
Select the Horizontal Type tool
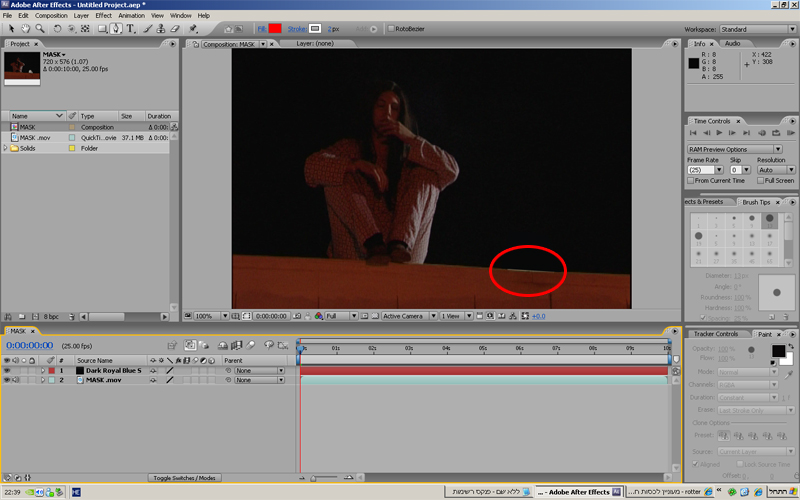coord(131,29)
